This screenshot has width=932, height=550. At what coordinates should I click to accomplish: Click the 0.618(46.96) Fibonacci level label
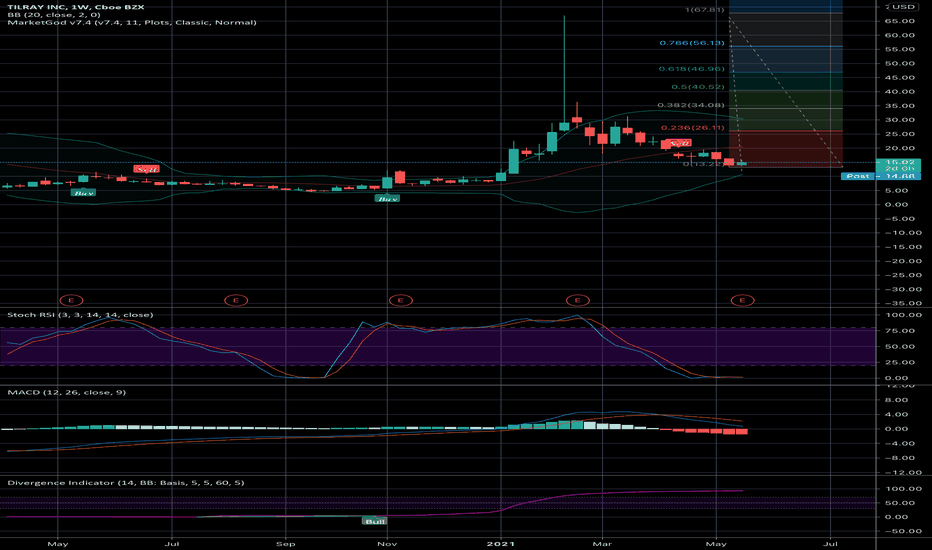692,69
